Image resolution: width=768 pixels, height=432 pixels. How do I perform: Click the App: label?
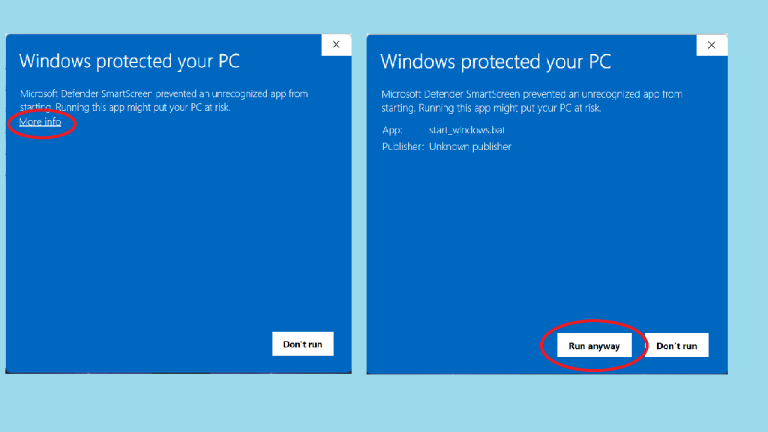[392, 130]
